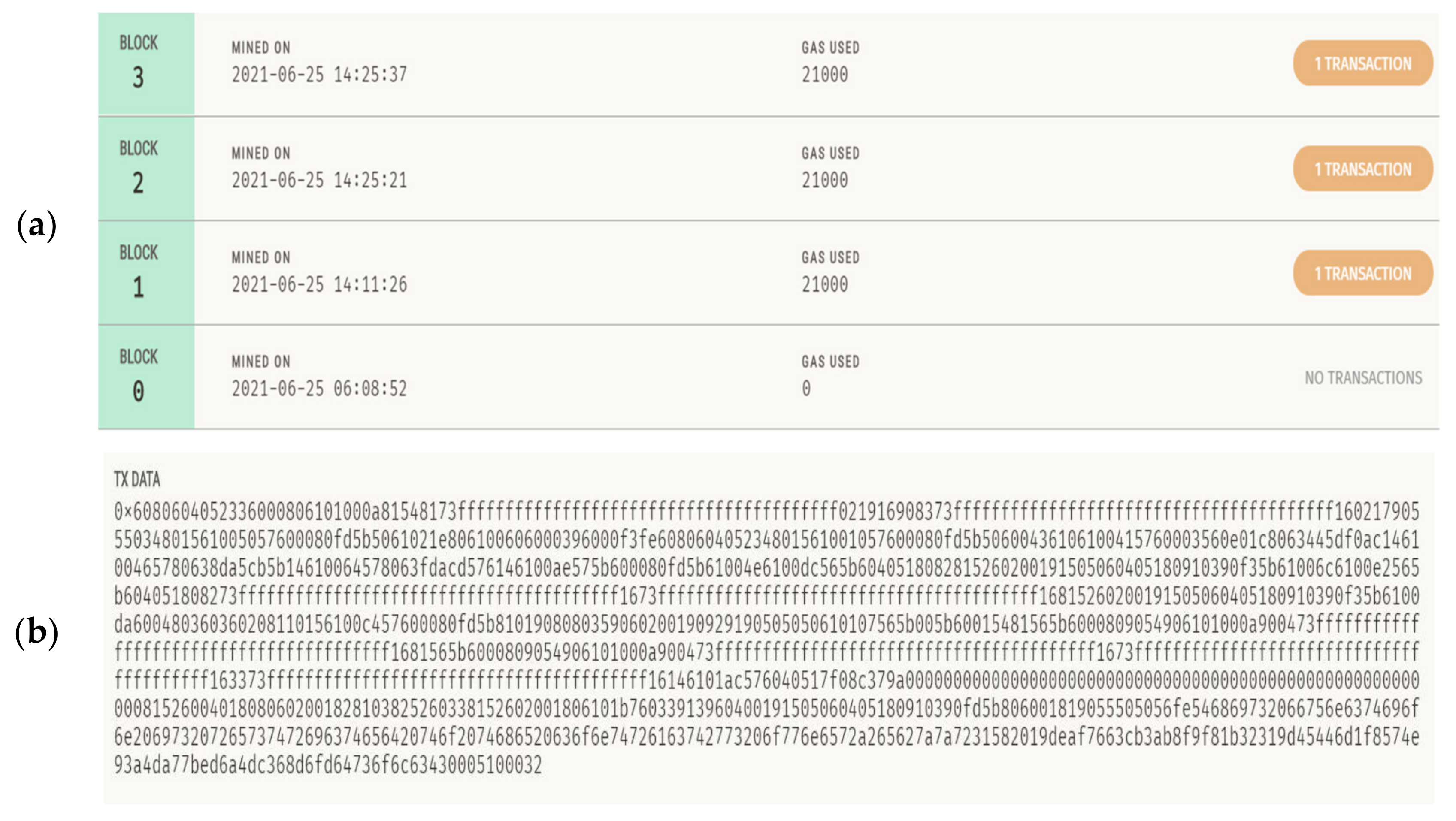Screen dimensions: 1456x821
Task: Click Block 0's gas used value 0
Action: click(x=806, y=389)
